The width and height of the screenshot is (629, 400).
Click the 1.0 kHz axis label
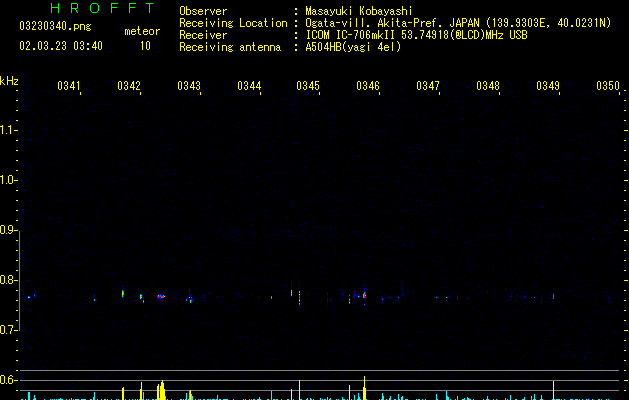click(8, 180)
